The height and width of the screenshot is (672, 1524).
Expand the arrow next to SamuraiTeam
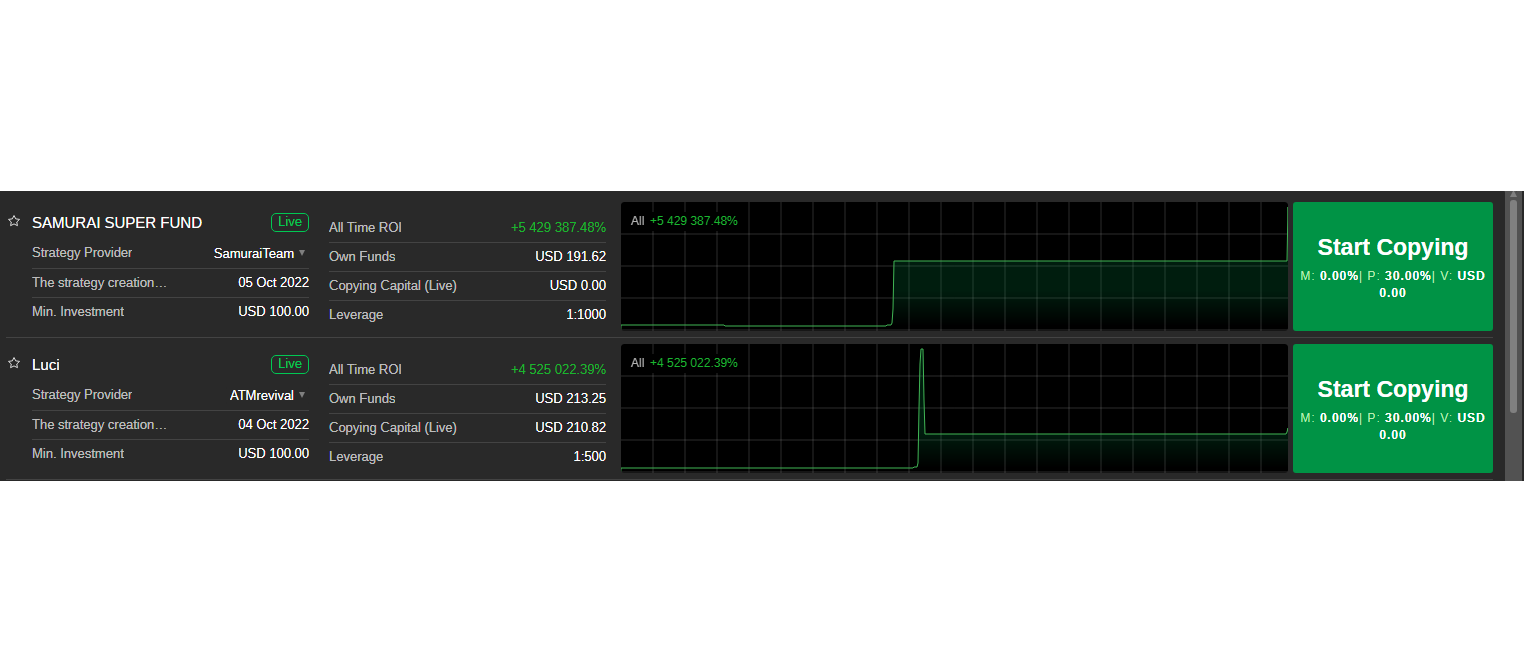[302, 253]
